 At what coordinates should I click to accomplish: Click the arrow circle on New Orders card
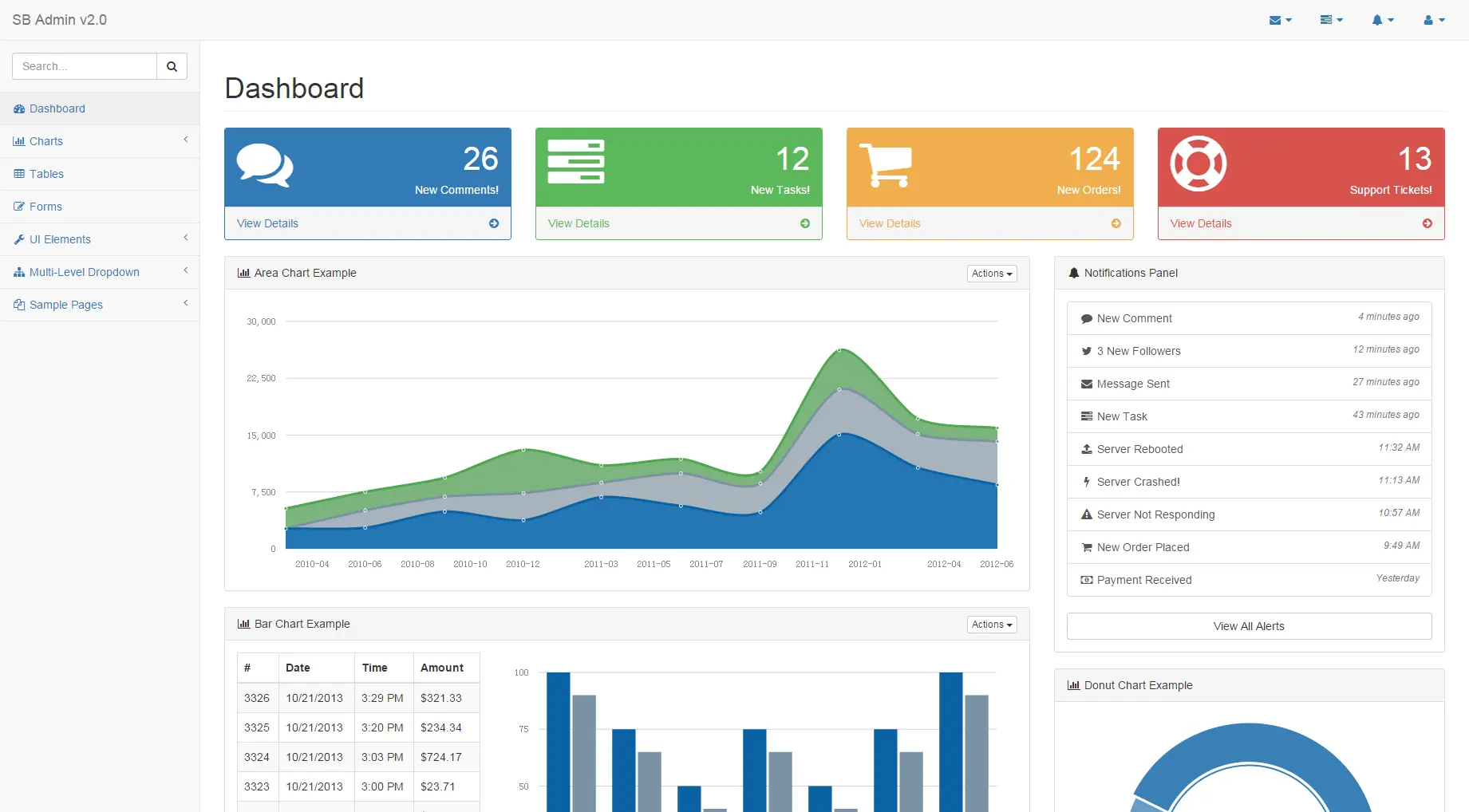pos(1116,223)
